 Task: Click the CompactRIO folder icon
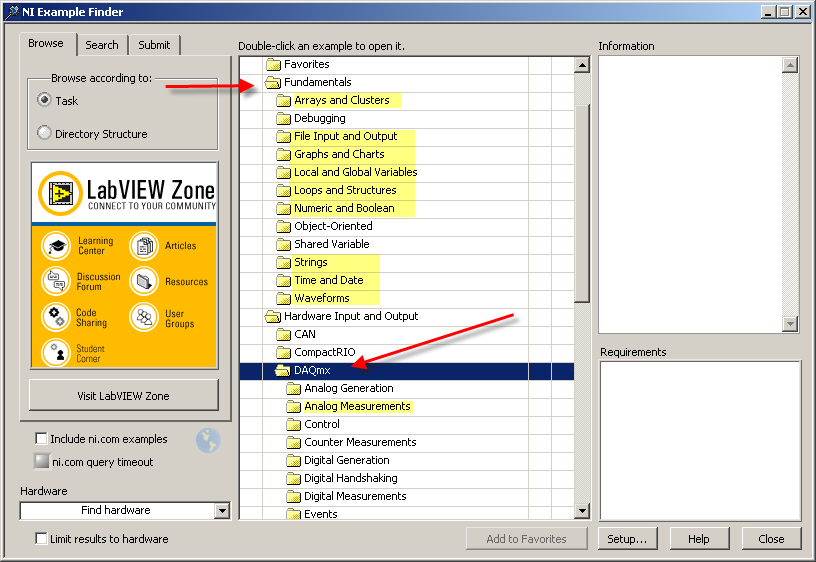[x=284, y=352]
